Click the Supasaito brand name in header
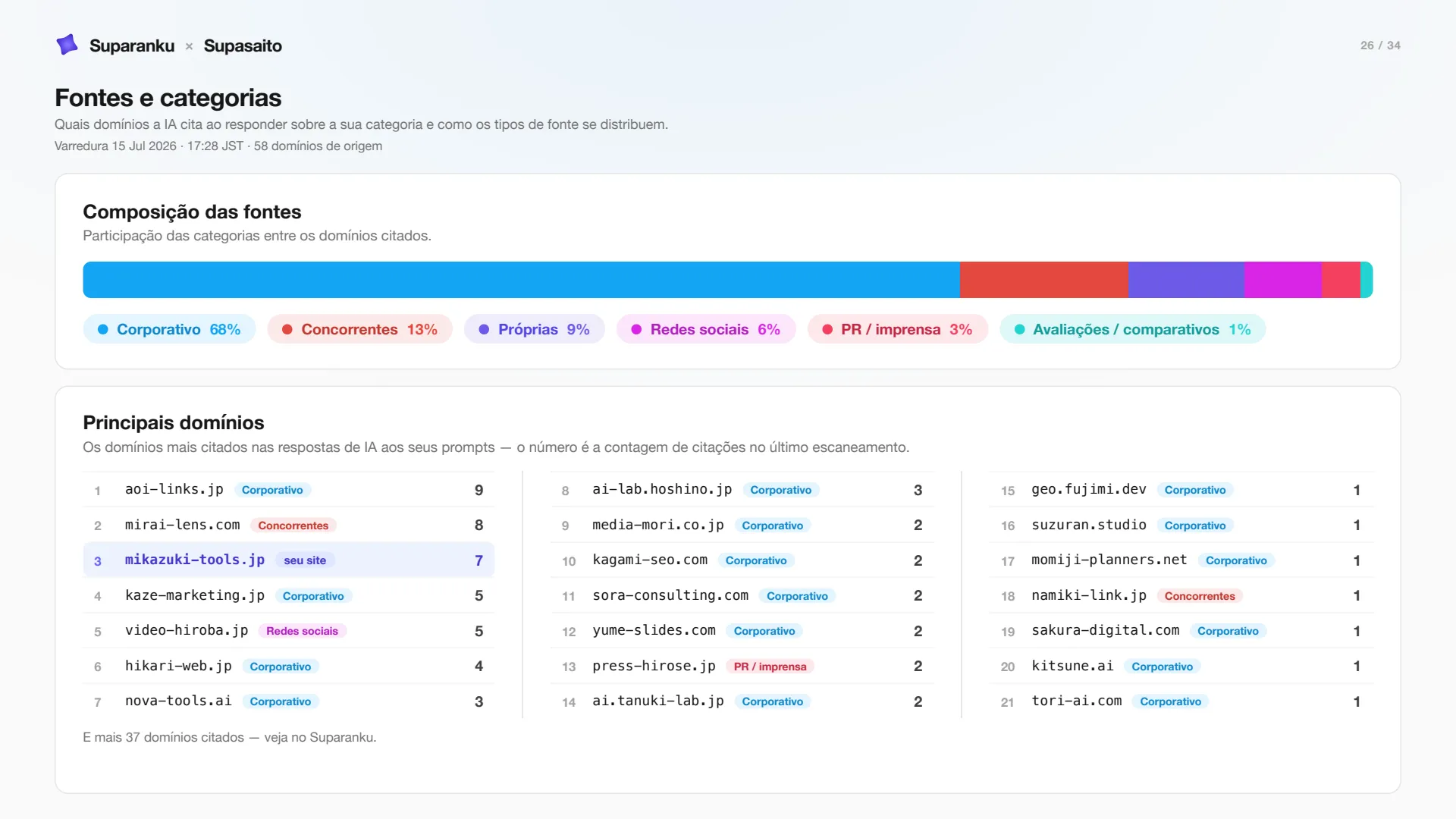1456x819 pixels. coord(243,45)
